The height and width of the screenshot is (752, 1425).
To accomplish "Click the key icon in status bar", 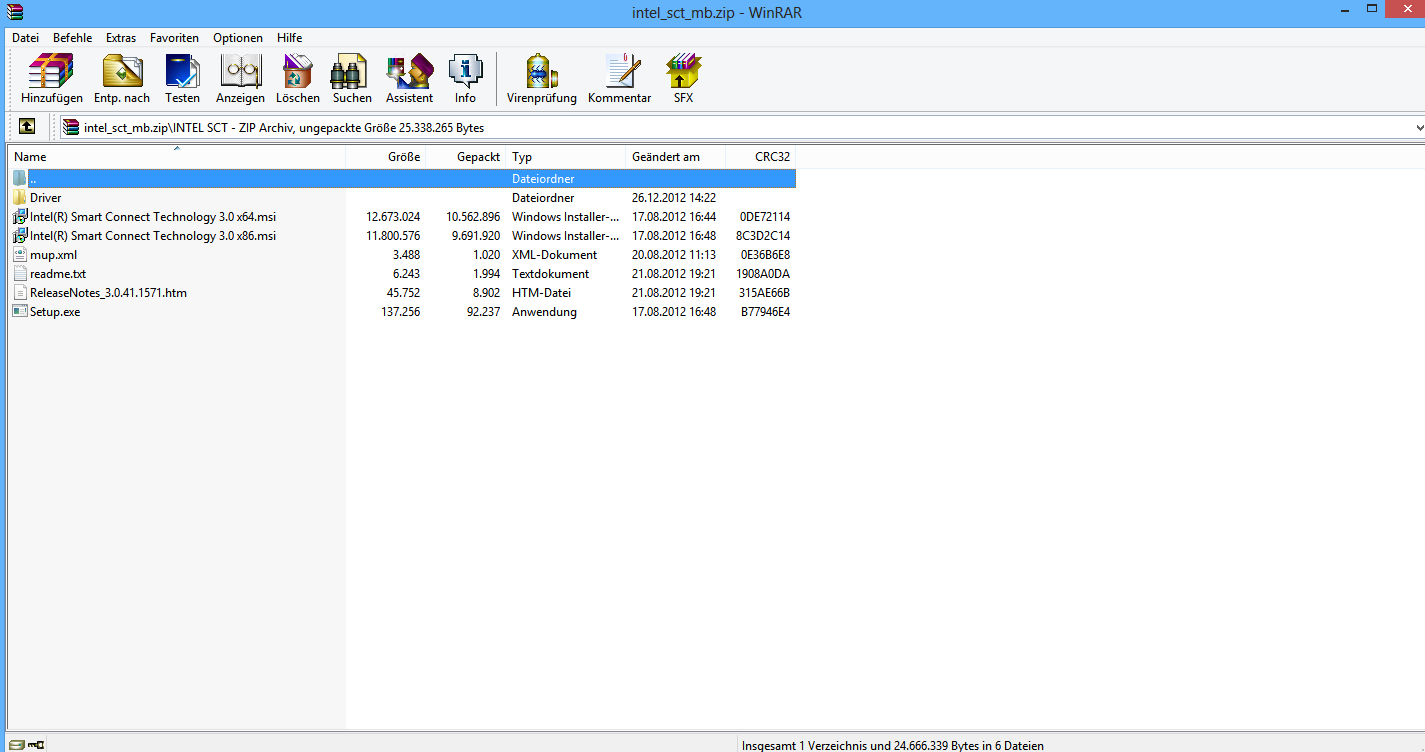I will pos(36,744).
